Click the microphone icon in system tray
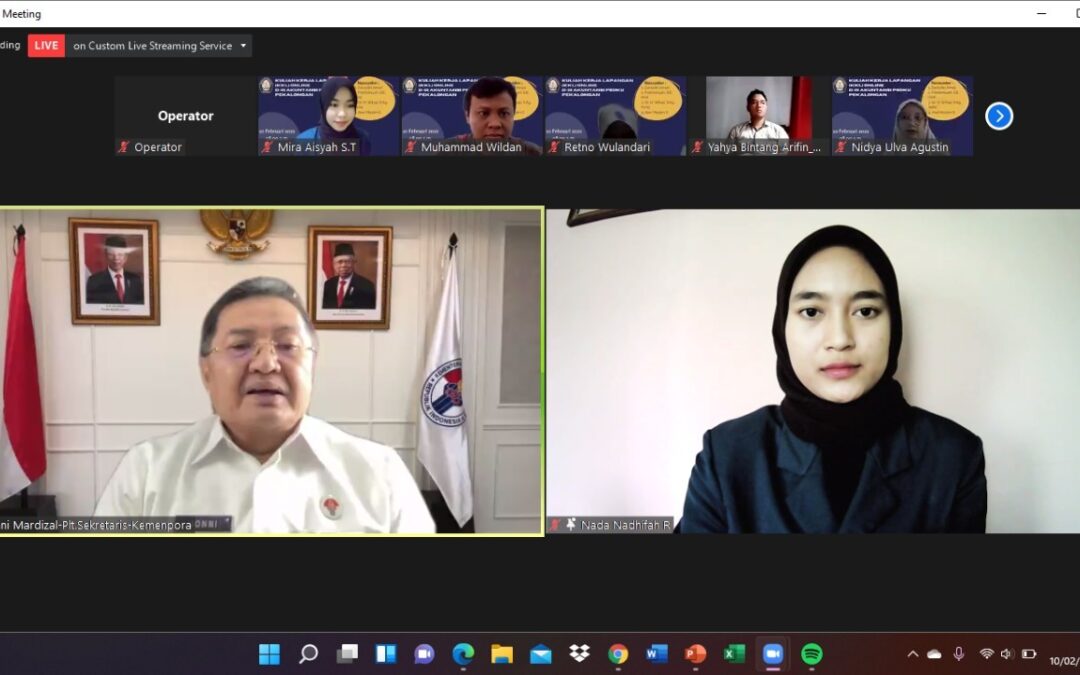Viewport: 1080px width, 675px height. (959, 654)
